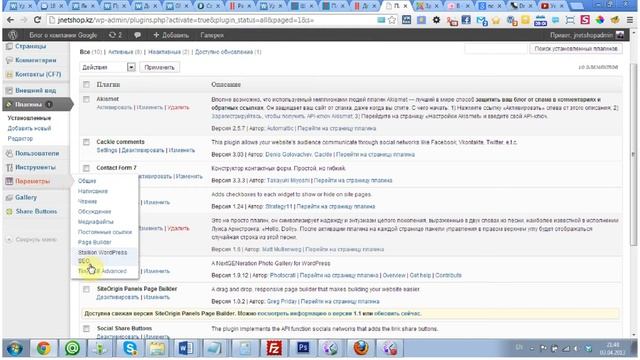Image resolution: width=640 pixels, height=360 pixels.
Task: Reload the page with the refresh icon
Action: click(37, 20)
